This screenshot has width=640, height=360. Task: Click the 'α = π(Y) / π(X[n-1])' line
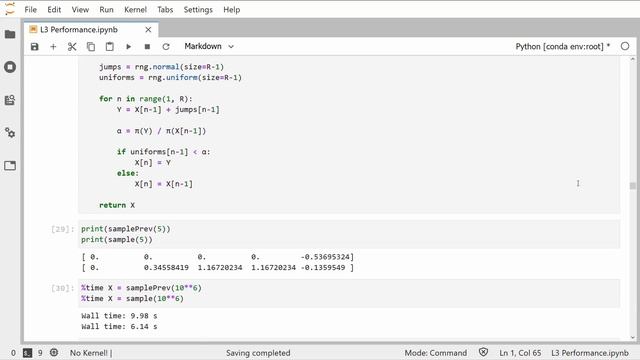[161, 131]
